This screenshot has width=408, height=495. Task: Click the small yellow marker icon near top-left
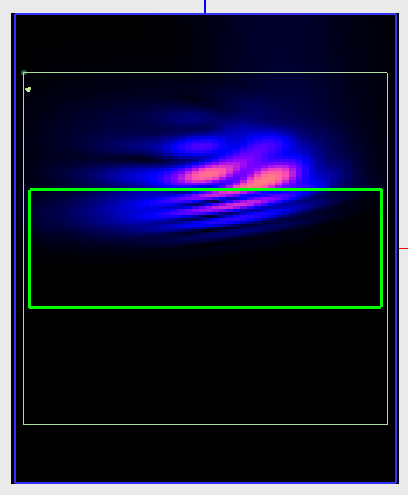[28, 89]
